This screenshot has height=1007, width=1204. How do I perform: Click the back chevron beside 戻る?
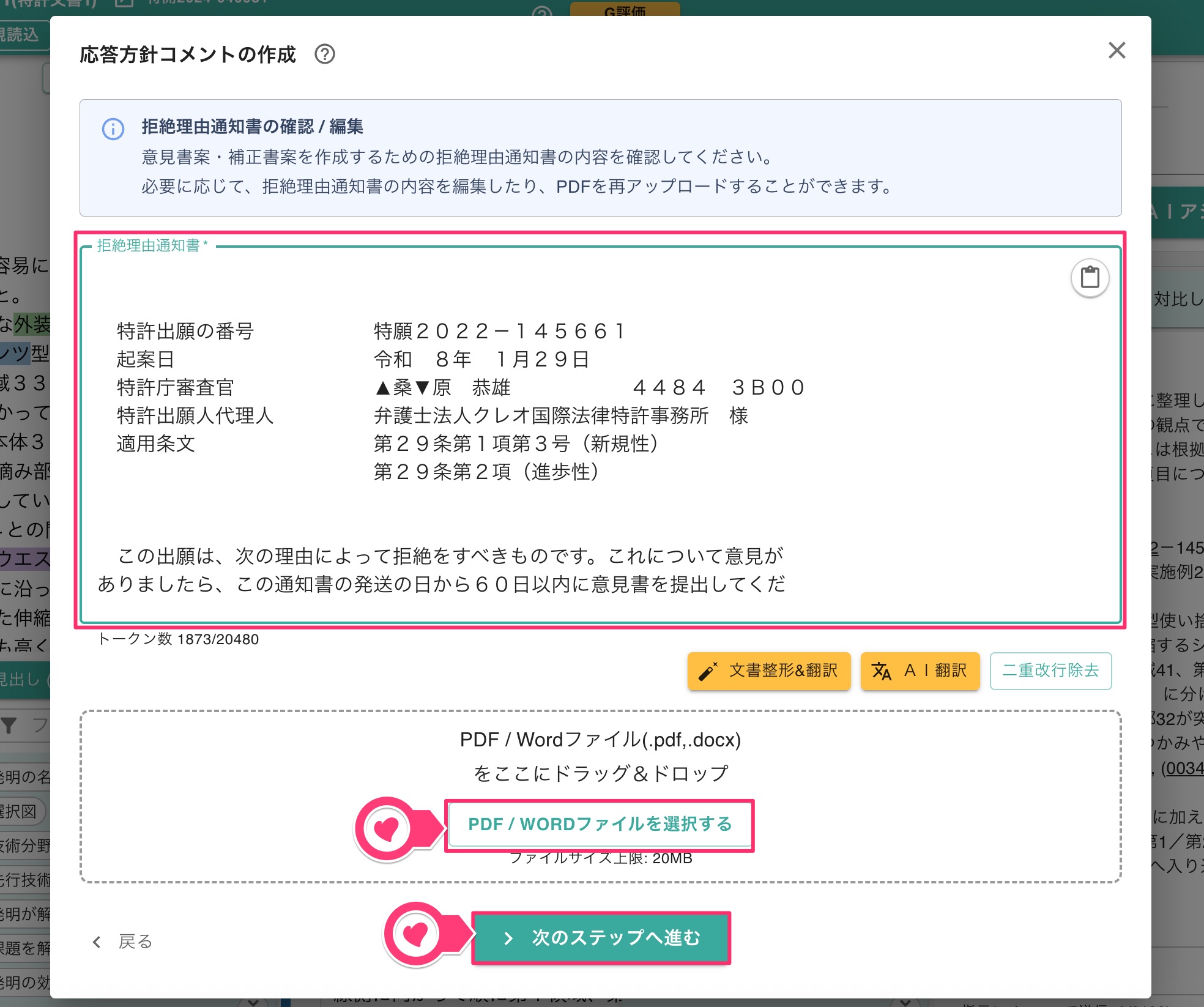point(97,942)
